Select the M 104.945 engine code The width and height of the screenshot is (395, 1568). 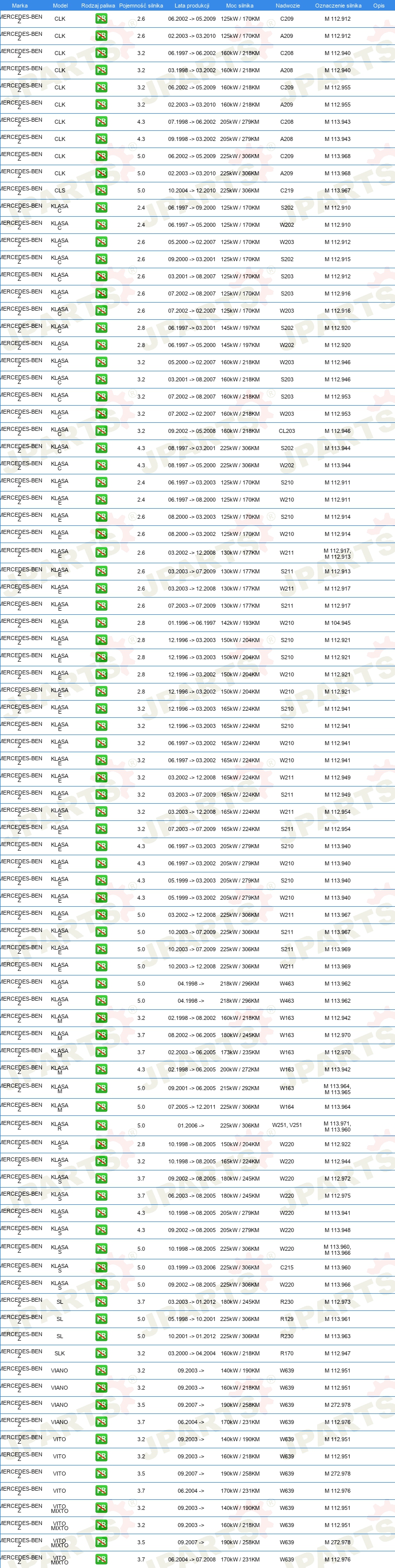tap(337, 623)
